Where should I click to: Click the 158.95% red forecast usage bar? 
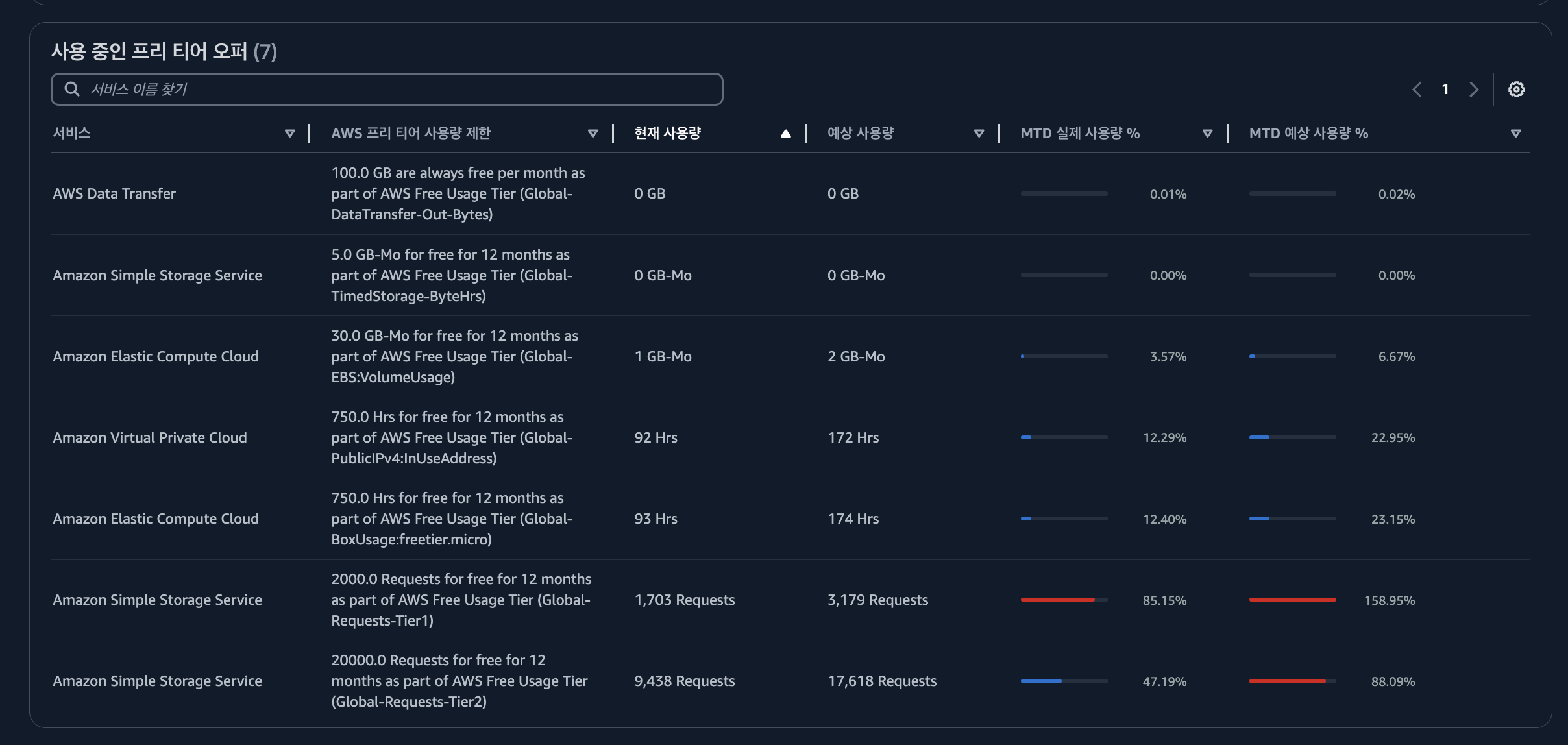tap(1293, 600)
